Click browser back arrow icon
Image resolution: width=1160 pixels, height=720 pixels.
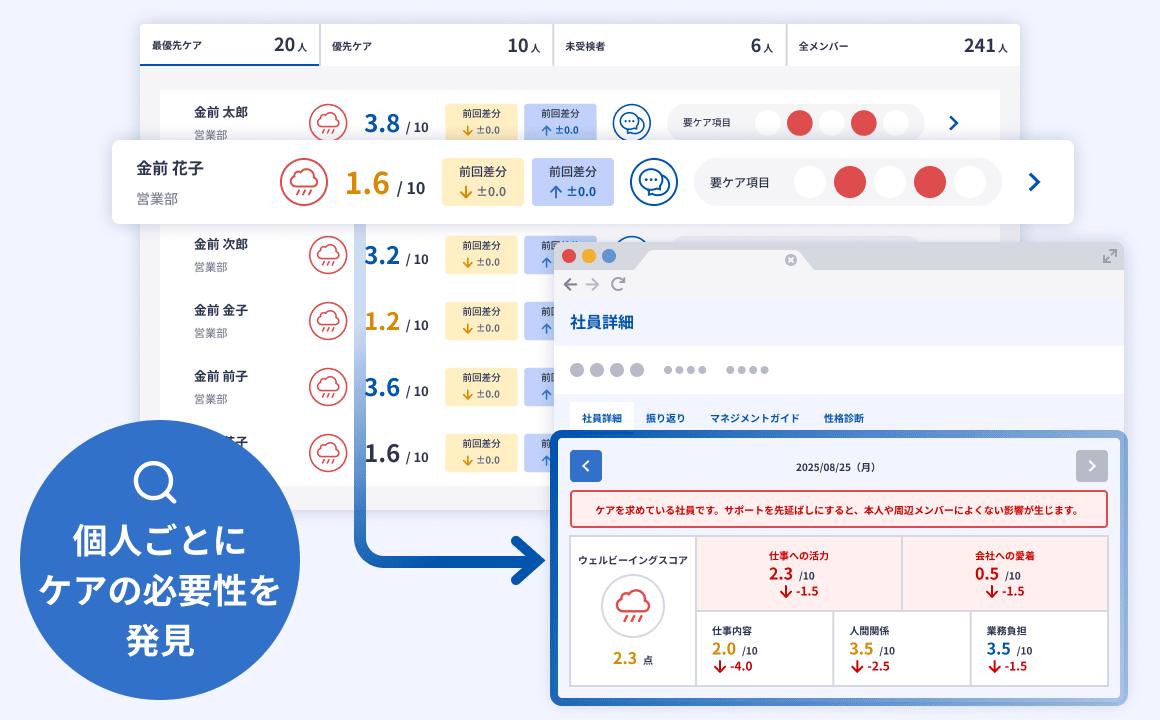[x=570, y=284]
